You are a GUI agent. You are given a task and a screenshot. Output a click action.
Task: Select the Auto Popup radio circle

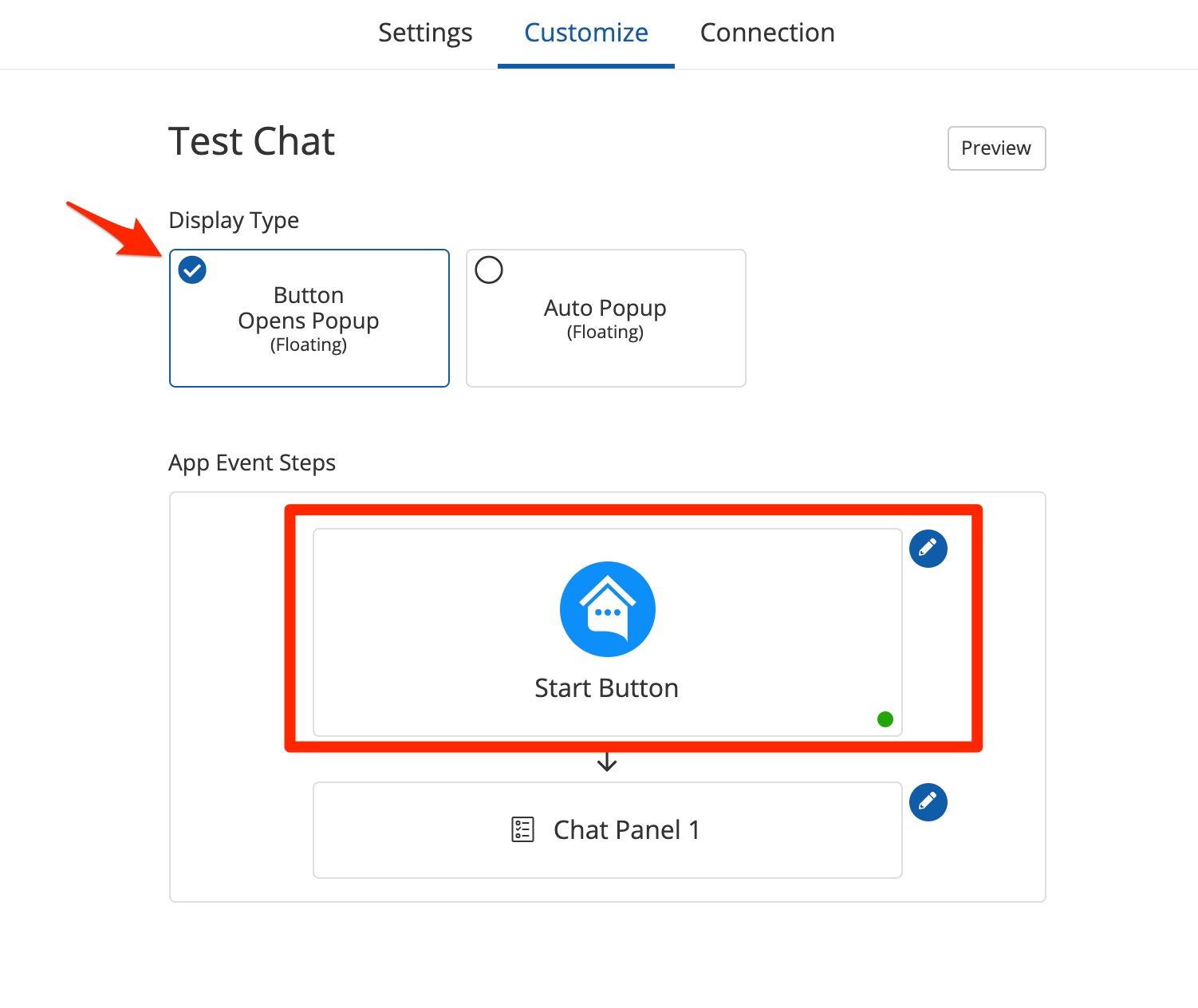pyautogui.click(x=489, y=270)
